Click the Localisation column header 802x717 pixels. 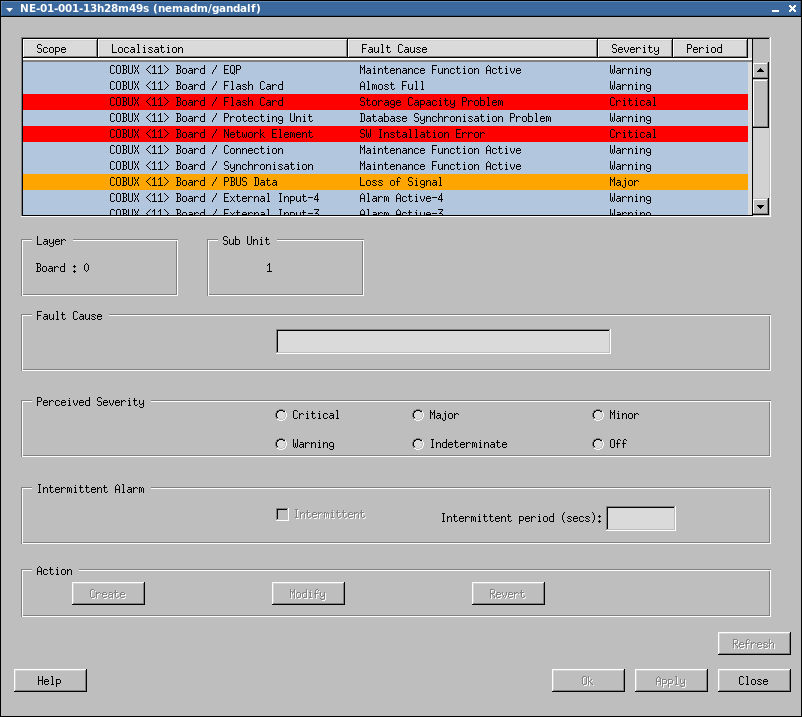pos(222,49)
